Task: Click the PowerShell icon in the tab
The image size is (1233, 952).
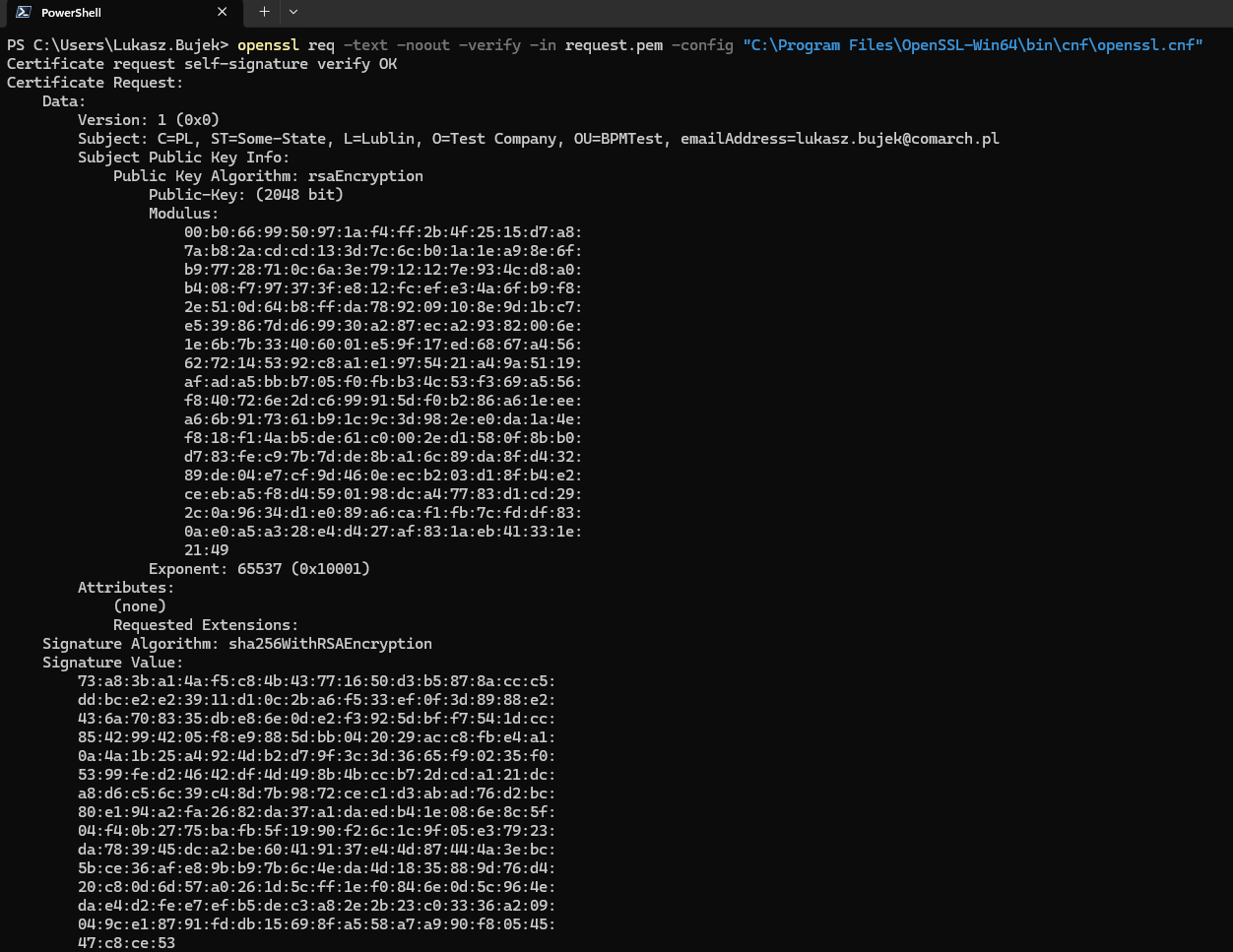Action: pos(23,13)
